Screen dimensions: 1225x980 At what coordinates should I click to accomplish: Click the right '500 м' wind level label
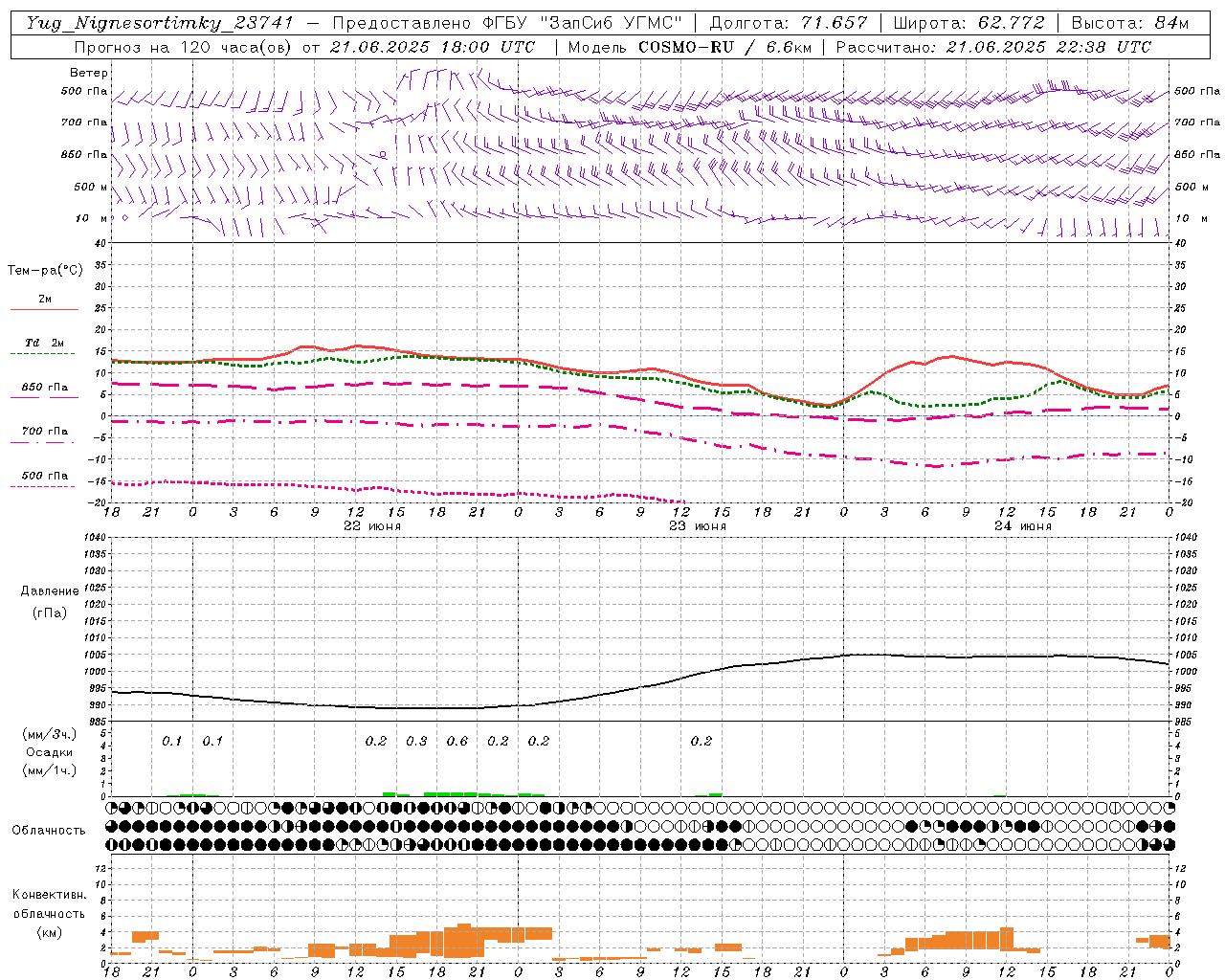[x=1191, y=187]
